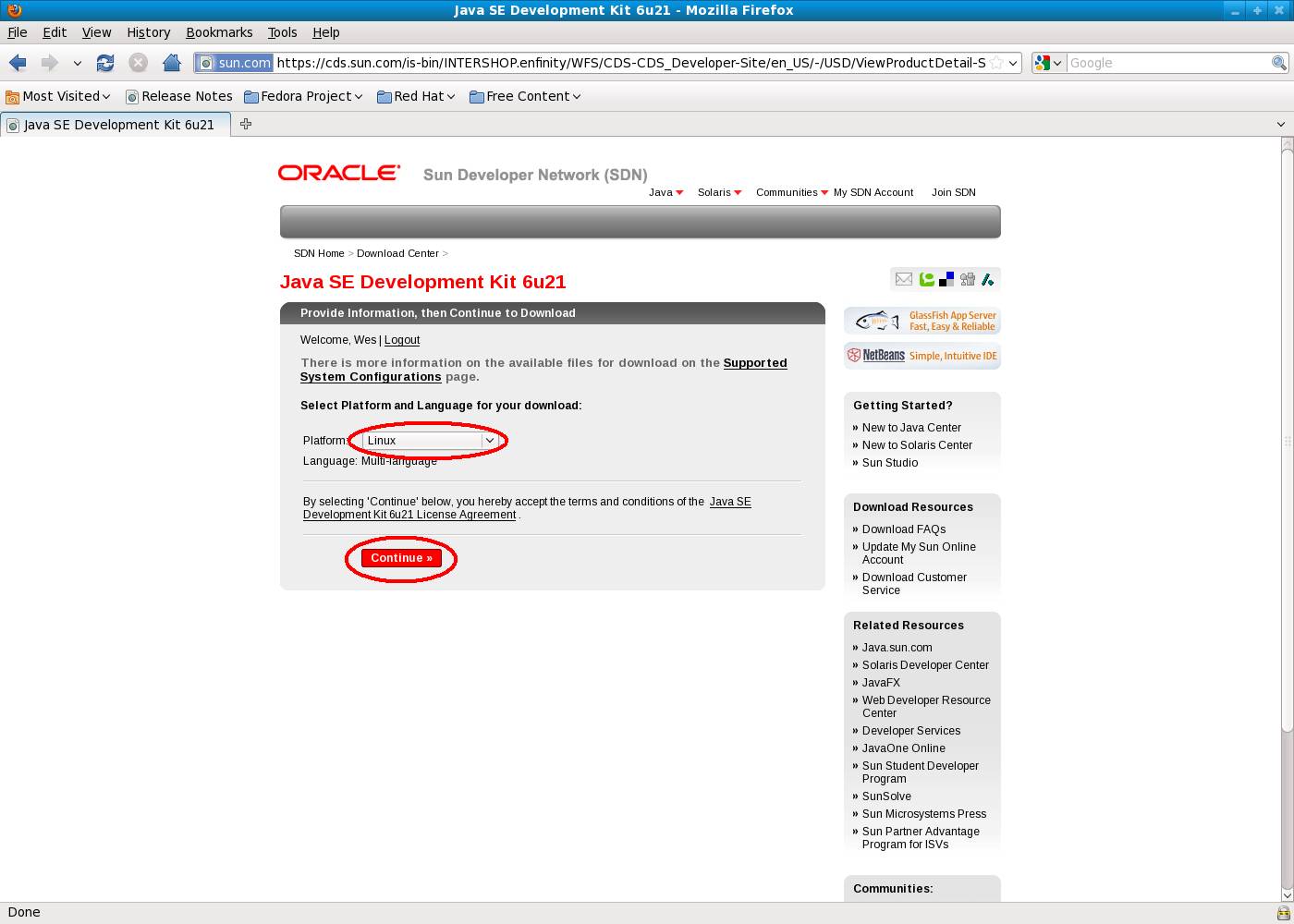Open the Java dropdown in SDN navigation
The height and width of the screenshot is (924, 1294).
665,192
